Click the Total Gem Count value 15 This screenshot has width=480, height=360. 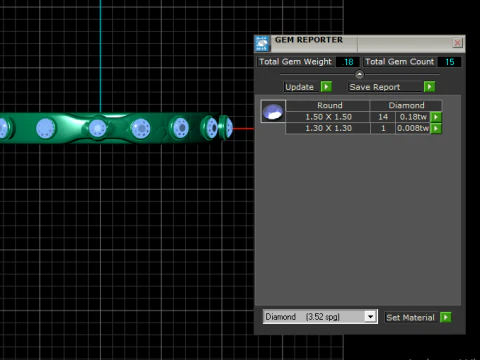pos(449,62)
